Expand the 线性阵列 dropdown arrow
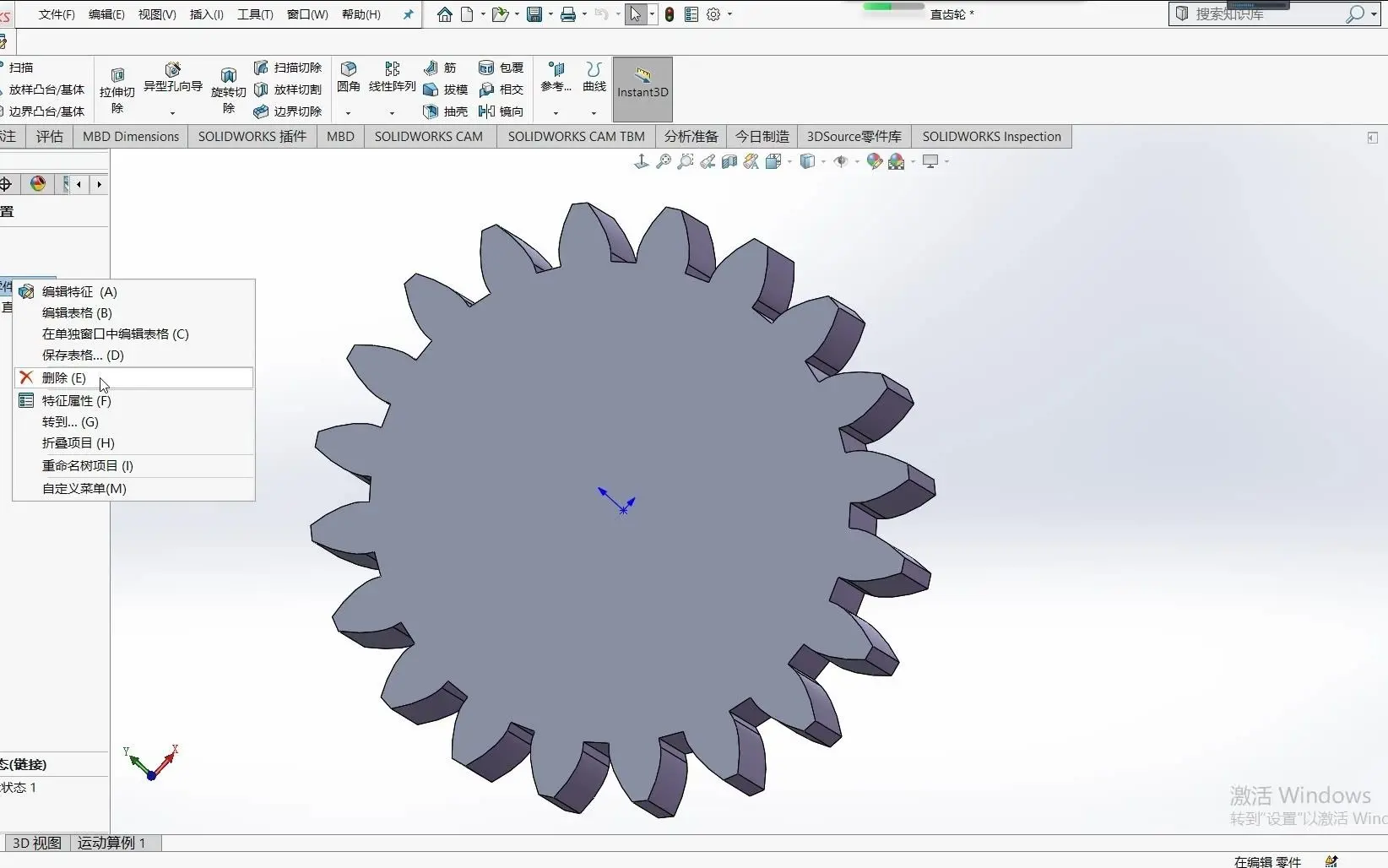This screenshot has height=868, width=1388. tap(392, 112)
